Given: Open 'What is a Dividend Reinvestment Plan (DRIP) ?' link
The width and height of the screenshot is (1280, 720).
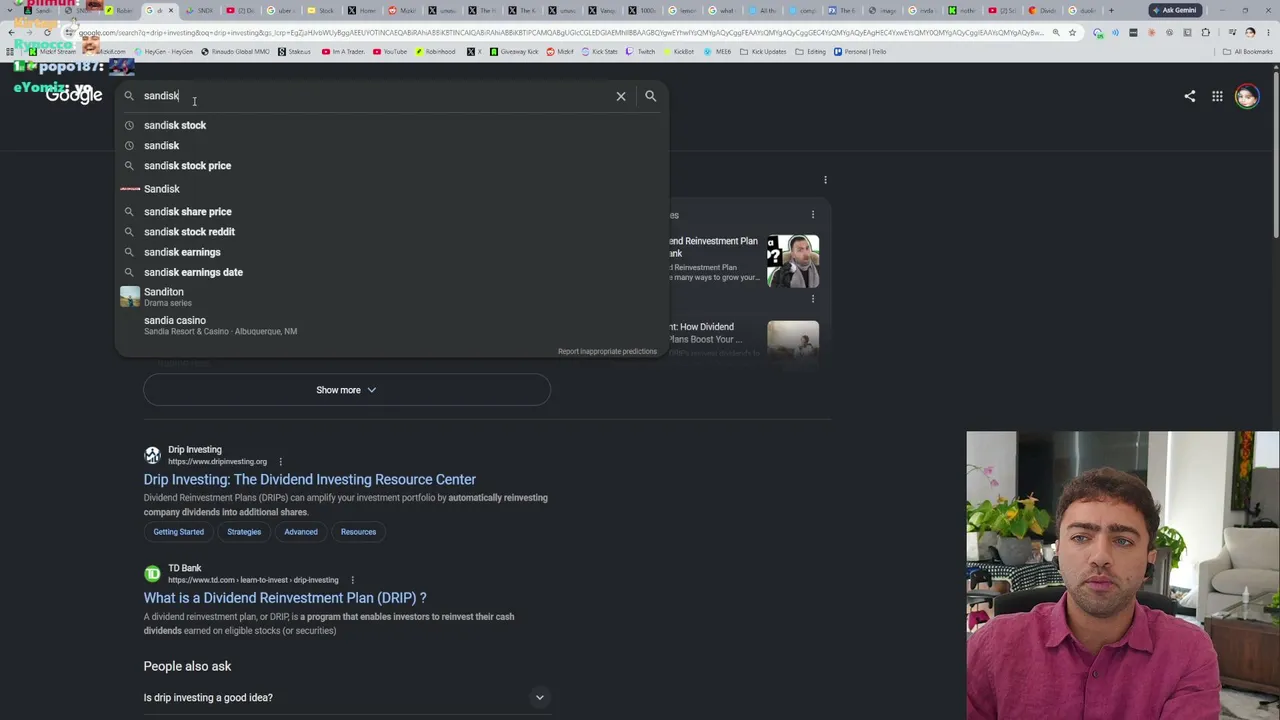Looking at the screenshot, I should [x=285, y=598].
